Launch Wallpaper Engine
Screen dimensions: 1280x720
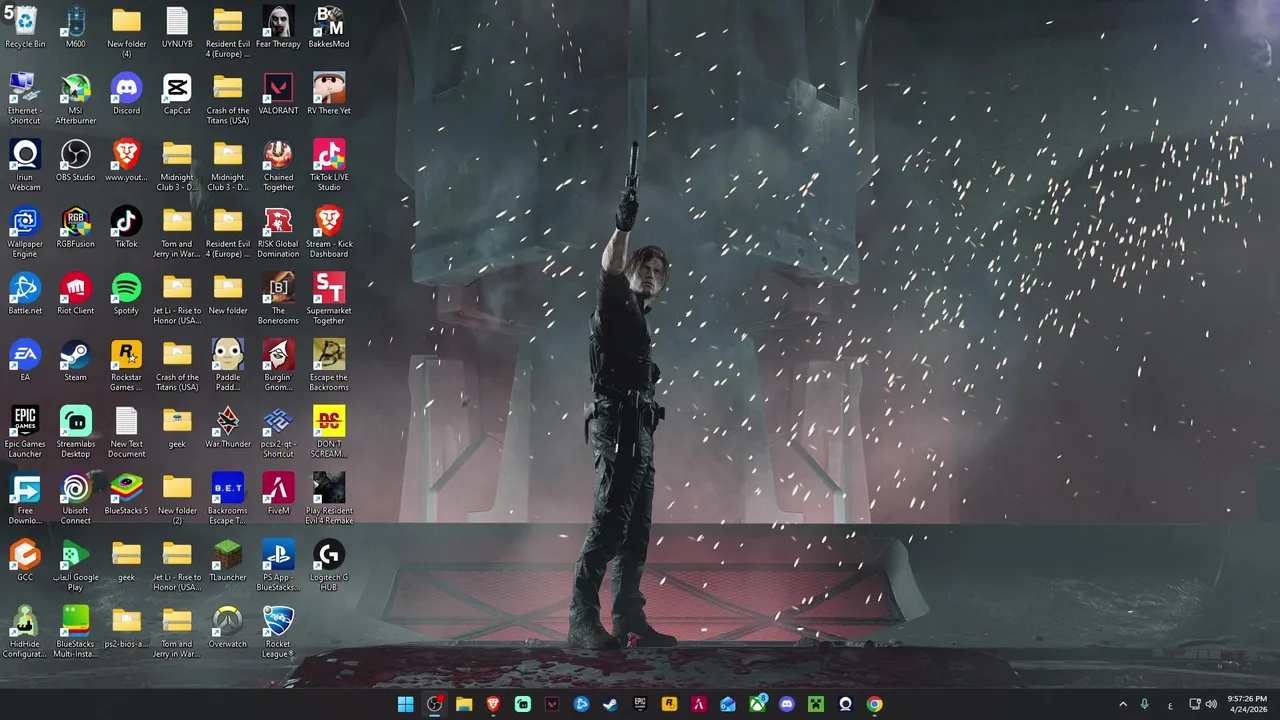click(x=25, y=232)
